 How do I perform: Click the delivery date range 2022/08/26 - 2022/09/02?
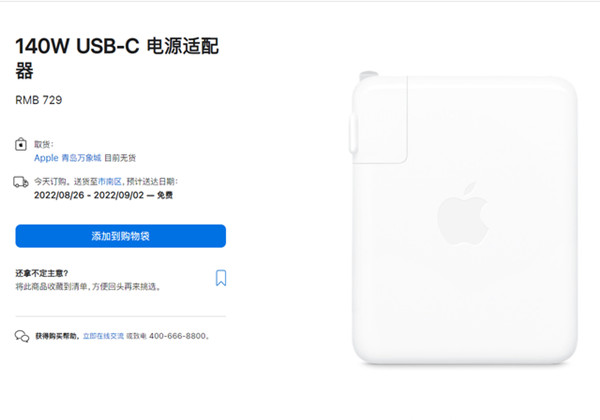click(x=89, y=195)
